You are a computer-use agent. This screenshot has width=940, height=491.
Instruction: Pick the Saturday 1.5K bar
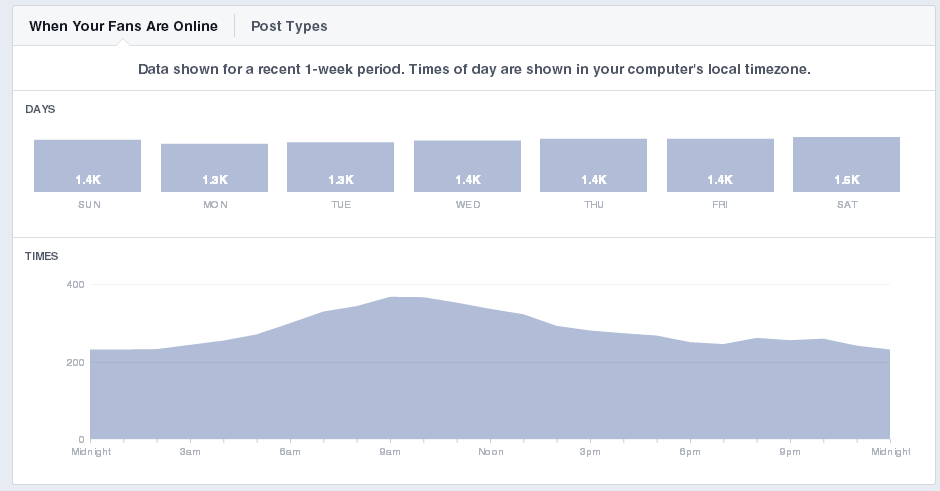click(847, 164)
